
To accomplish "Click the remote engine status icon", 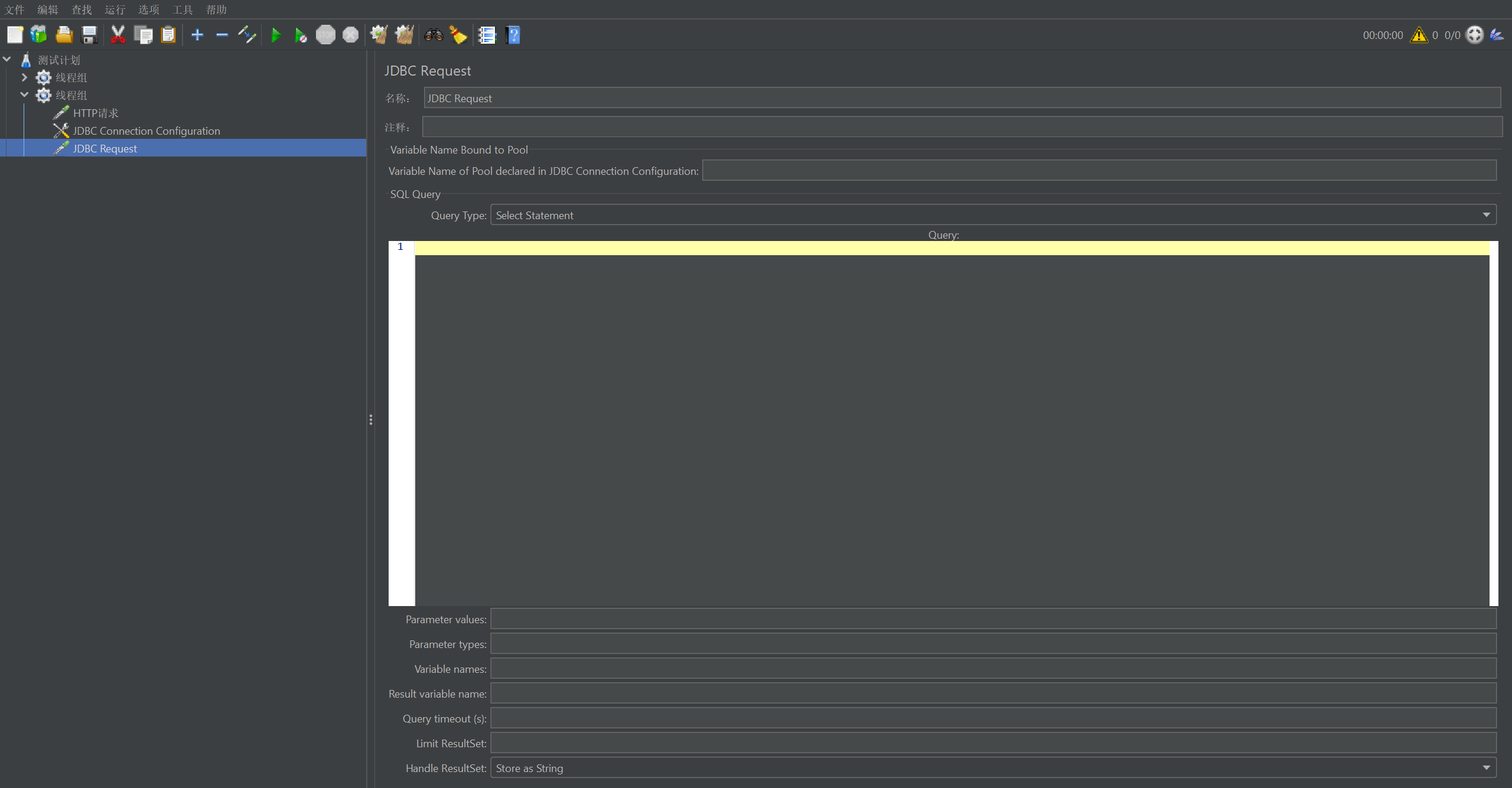I will [x=1475, y=35].
